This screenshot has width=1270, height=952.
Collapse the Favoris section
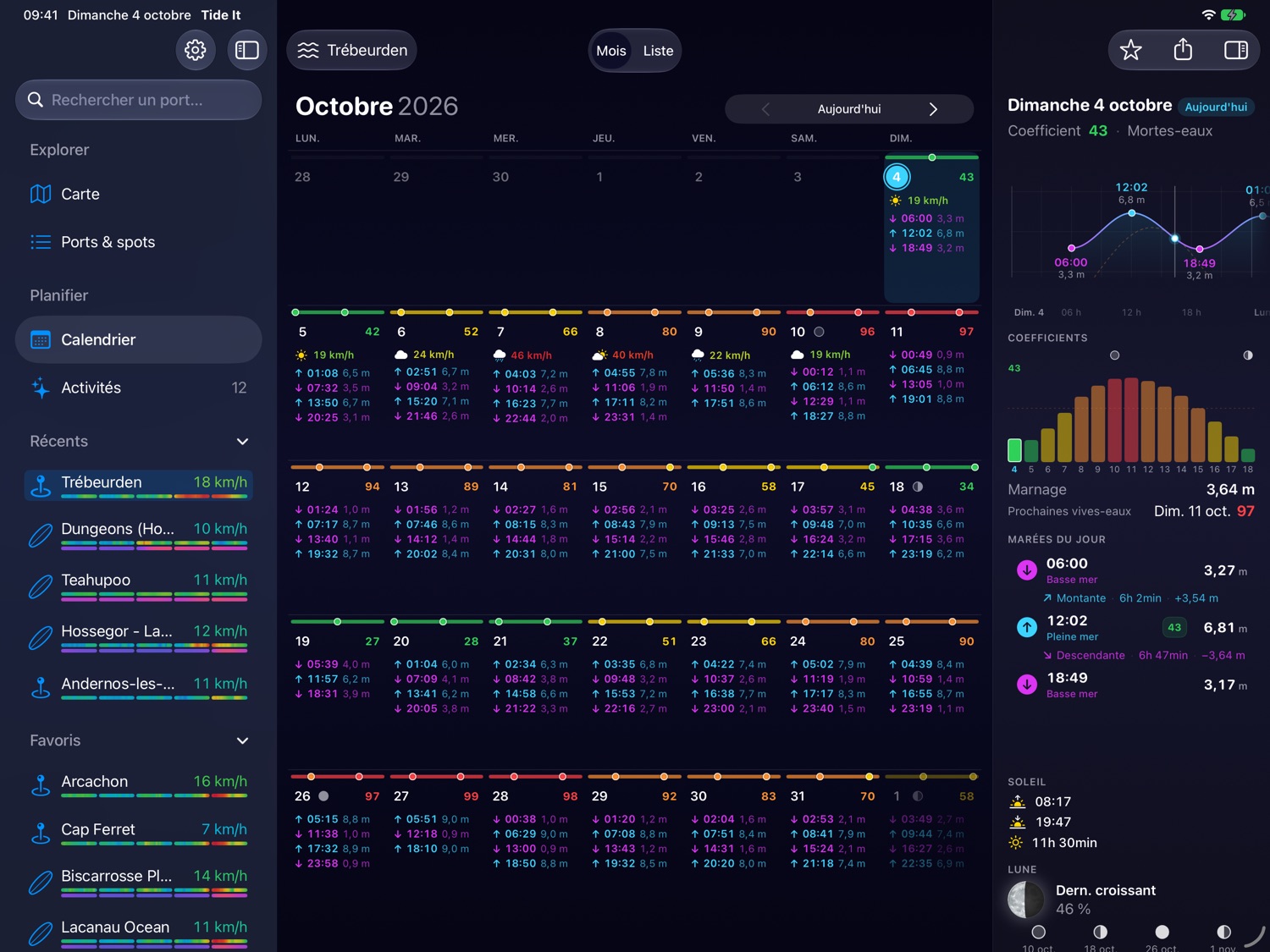pos(243,740)
